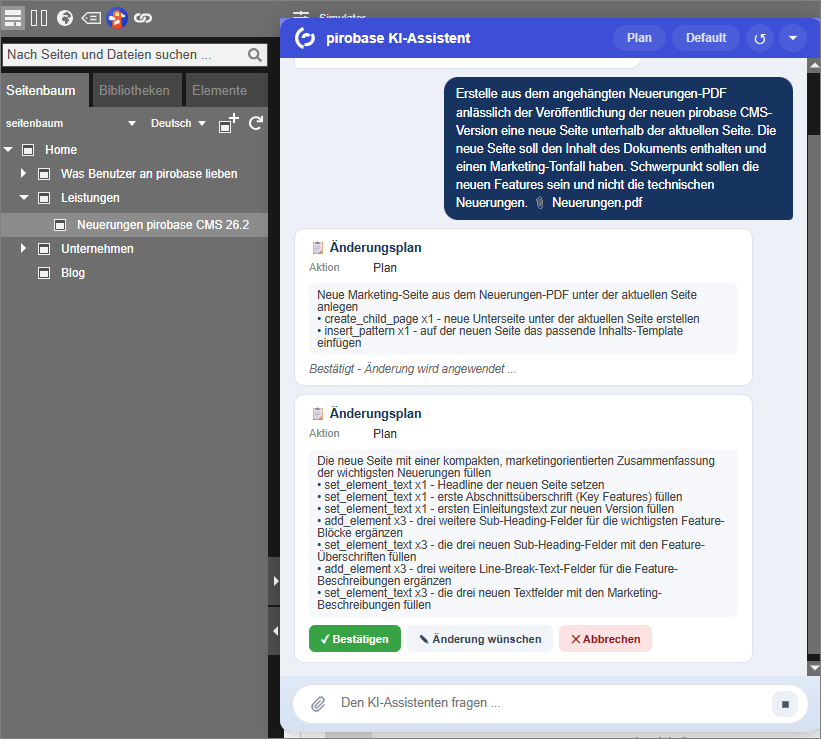Viewport: 821px width, 739px height.
Task: Click the page icon beside Unternehmen
Action: (44, 249)
